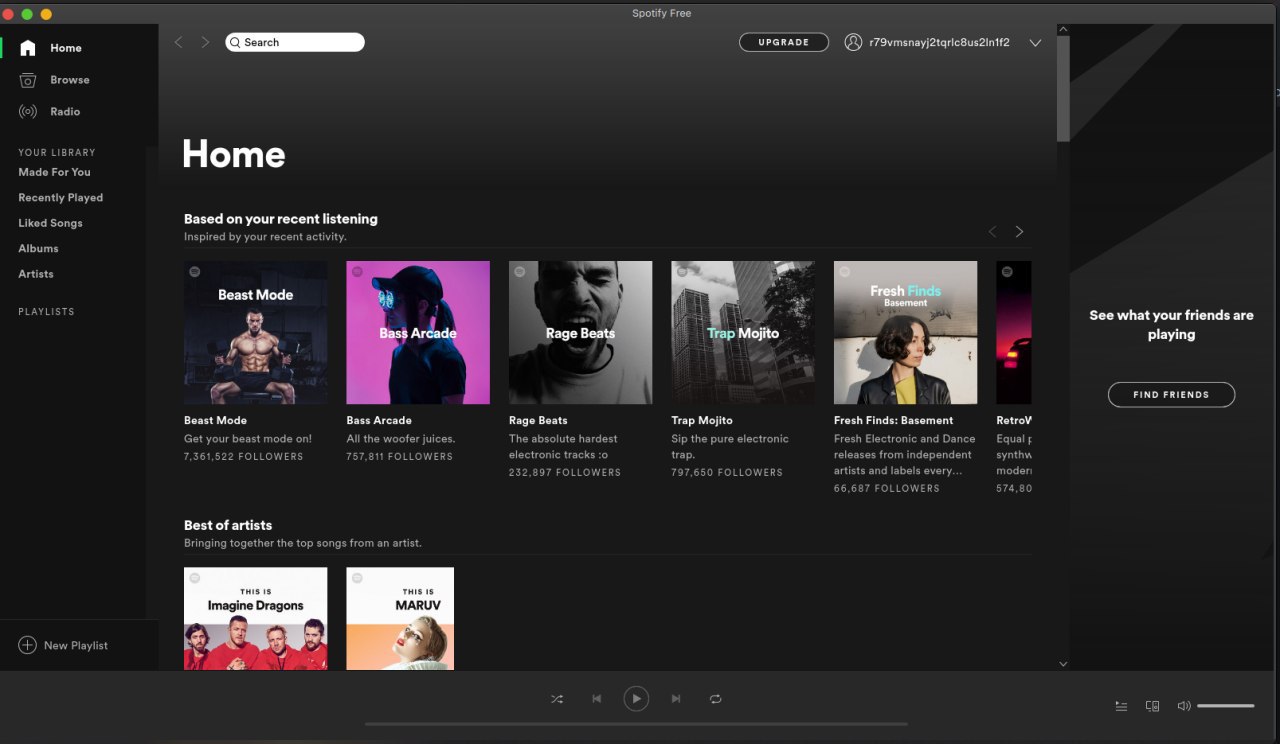Open Home in the sidebar
Image resolution: width=1280 pixels, height=744 pixels.
click(x=66, y=48)
